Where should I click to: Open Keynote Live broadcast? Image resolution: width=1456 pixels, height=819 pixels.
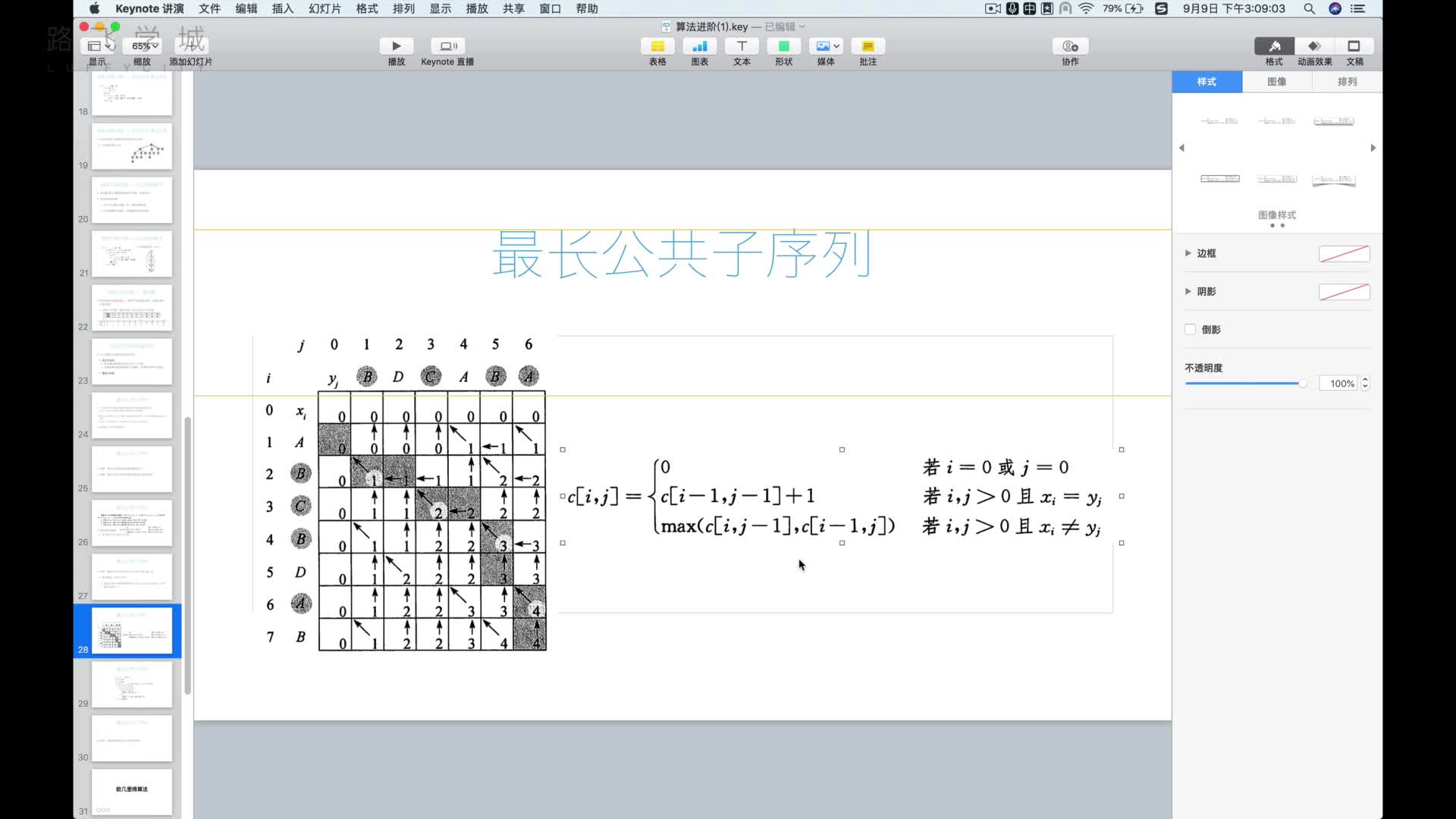point(447,46)
